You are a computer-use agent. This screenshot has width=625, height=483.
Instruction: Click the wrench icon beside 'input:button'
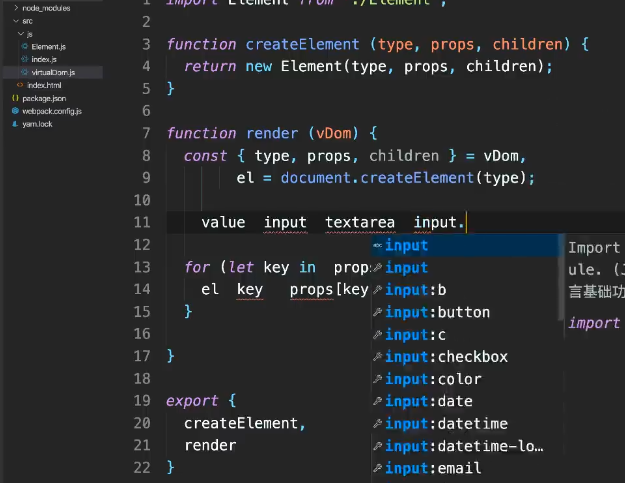point(377,312)
